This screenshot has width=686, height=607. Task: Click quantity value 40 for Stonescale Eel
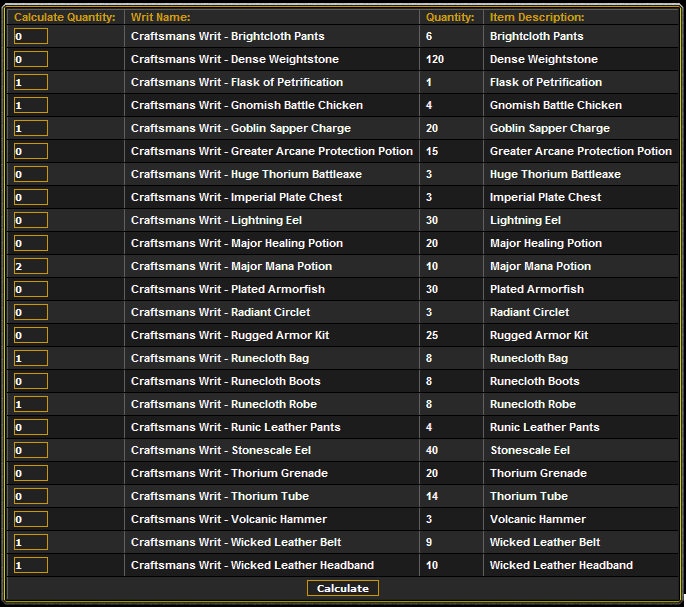pyautogui.click(x=432, y=450)
